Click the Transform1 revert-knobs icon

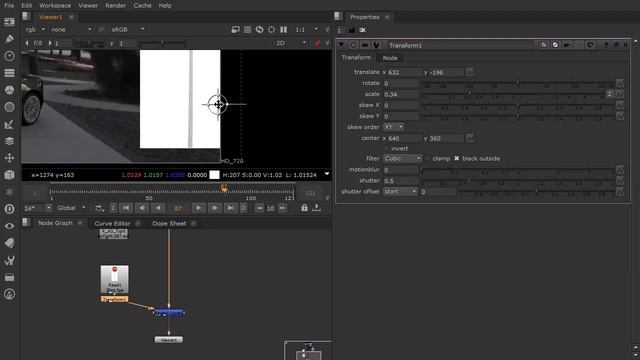click(590, 45)
